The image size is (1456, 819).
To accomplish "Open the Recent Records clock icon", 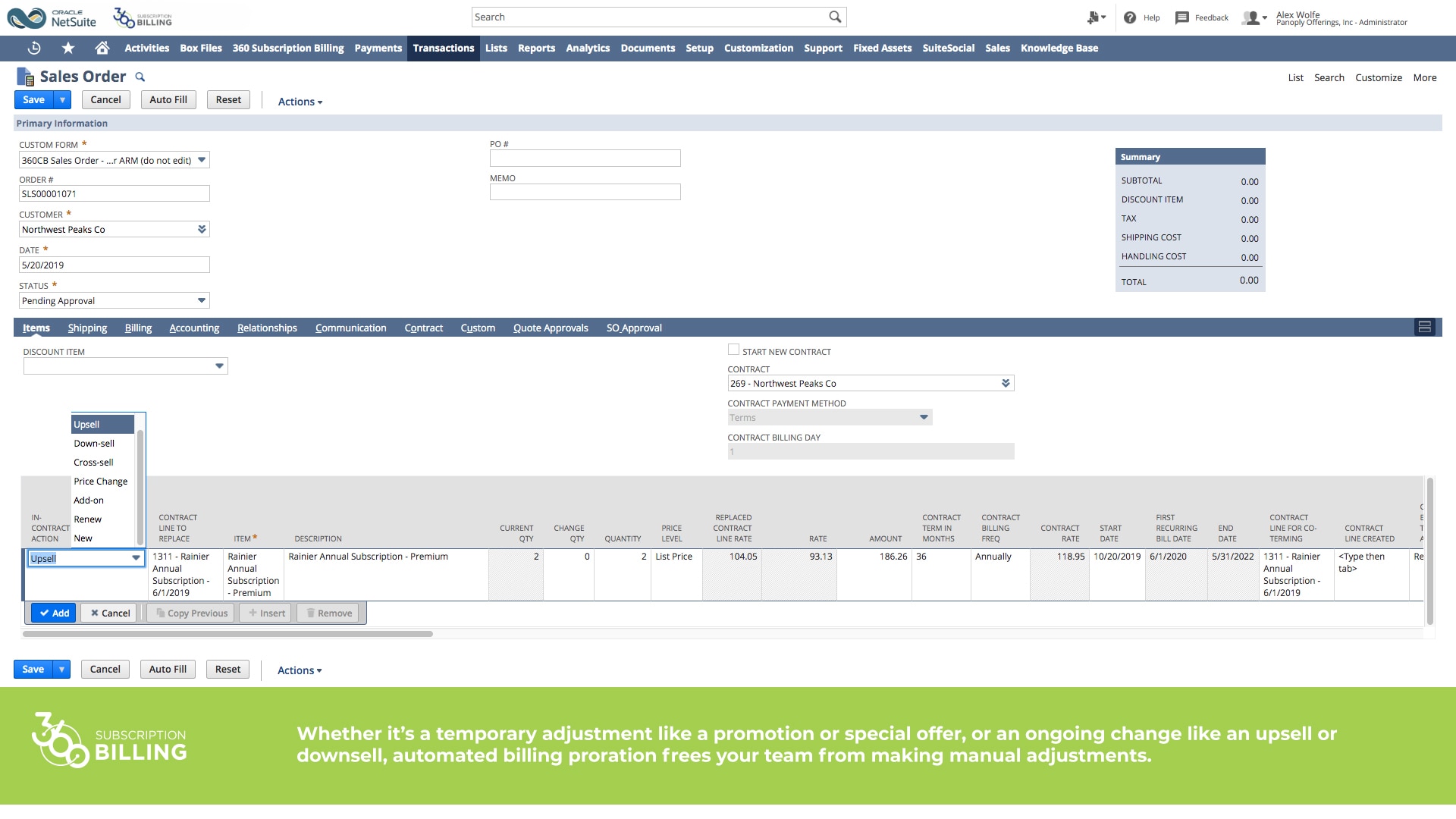I will (x=34, y=48).
